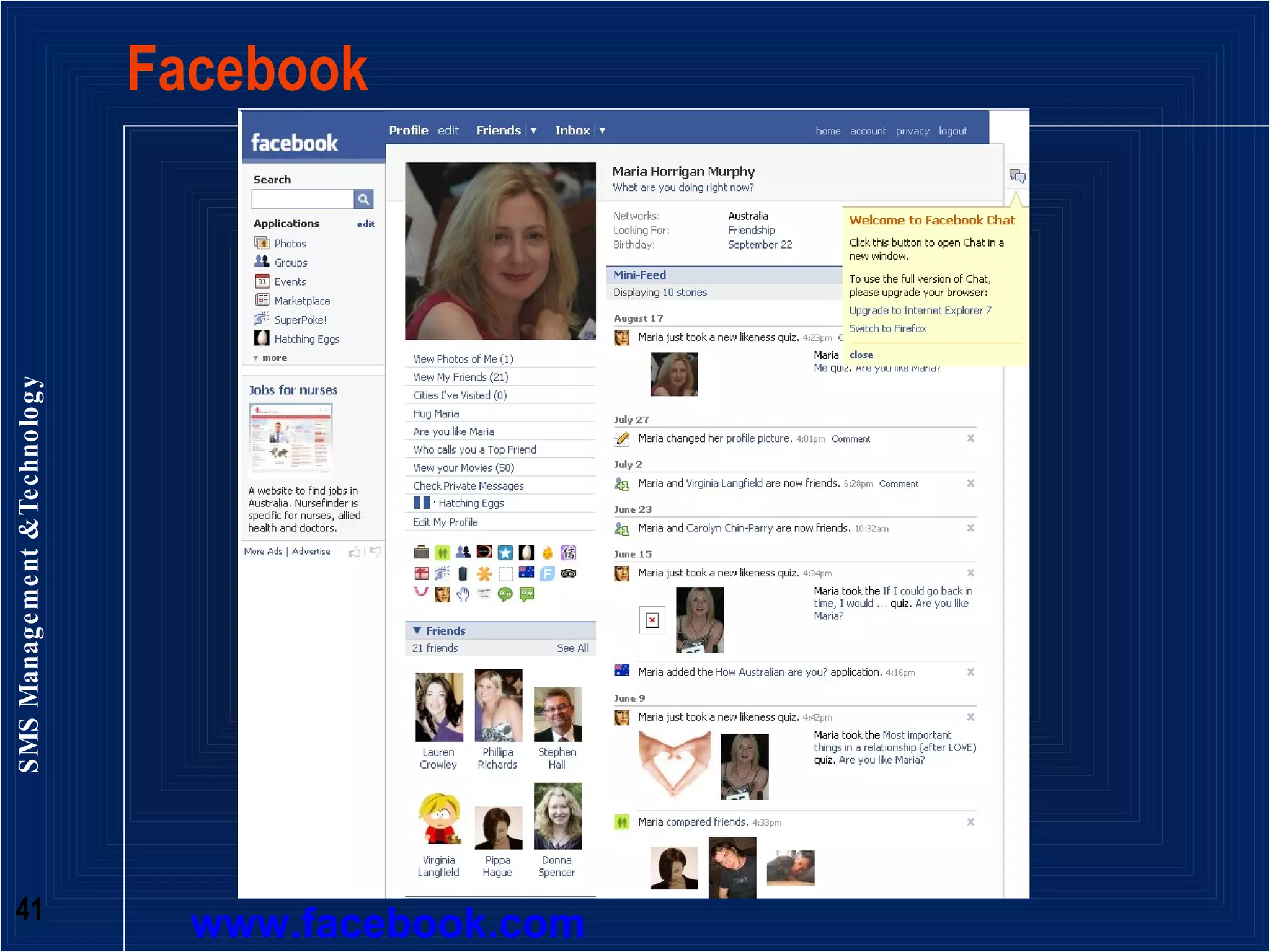Click the Advertise link
Viewport: 1270px width, 952px height.
[x=311, y=551]
